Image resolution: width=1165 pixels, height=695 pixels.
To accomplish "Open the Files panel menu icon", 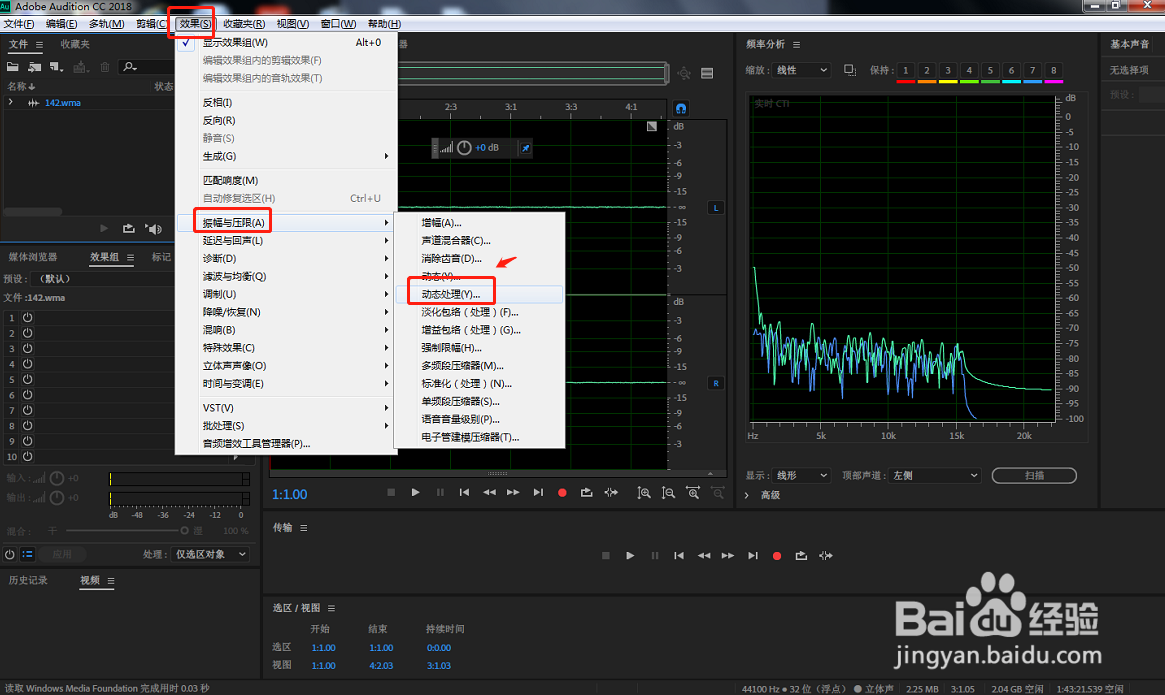I will (x=39, y=45).
